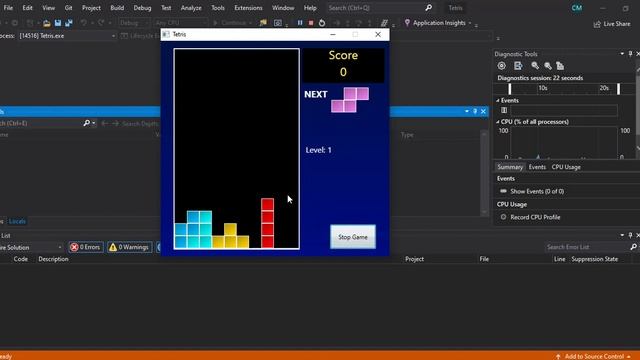The height and width of the screenshot is (360, 640).
Task: Open the Application Insights dropdown
Action: [x=438, y=23]
